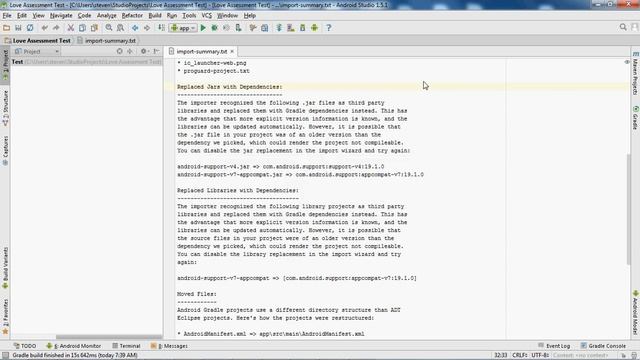Click the tool window quick access icon in the status bar
This screenshot has height=360, width=640.
coord(5,356)
